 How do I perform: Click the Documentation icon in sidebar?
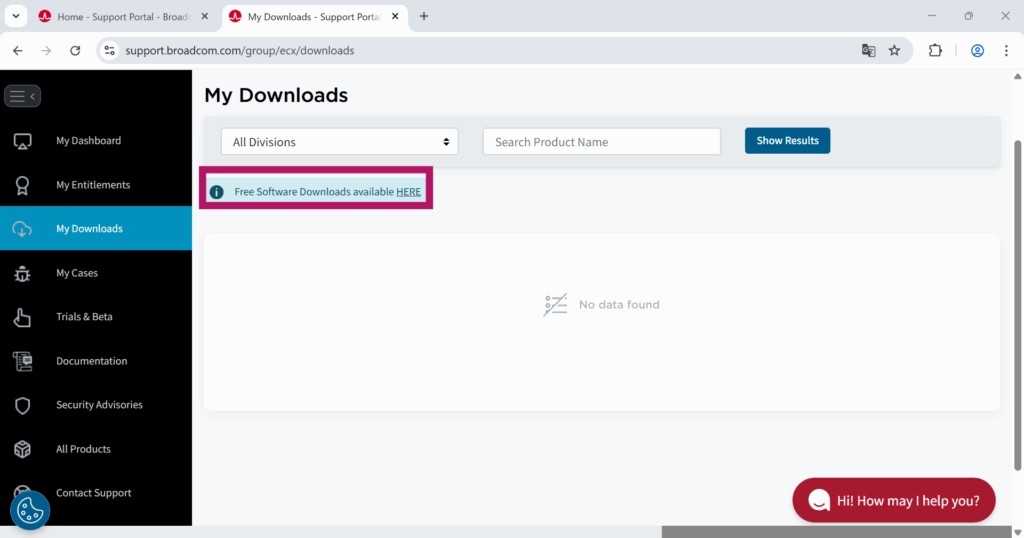[23, 361]
